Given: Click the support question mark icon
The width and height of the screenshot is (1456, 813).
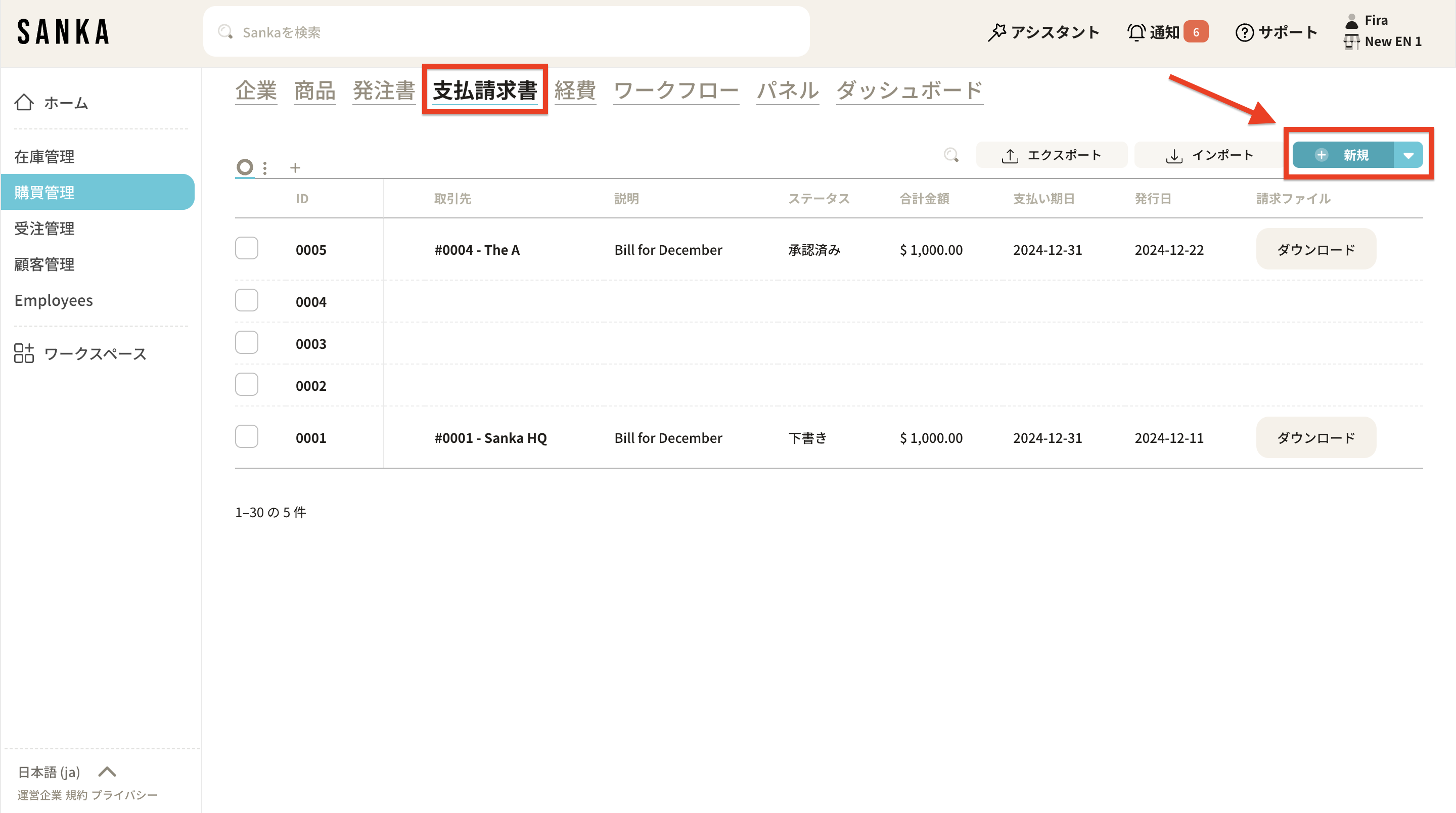Looking at the screenshot, I should [1244, 32].
